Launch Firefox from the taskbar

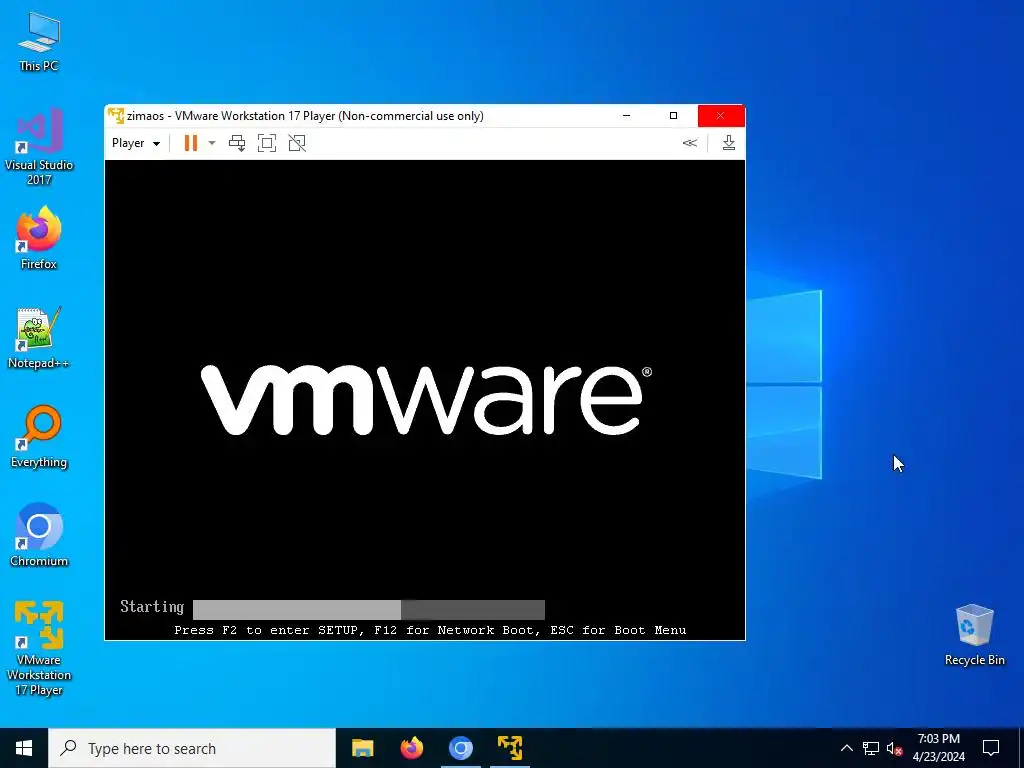click(411, 748)
